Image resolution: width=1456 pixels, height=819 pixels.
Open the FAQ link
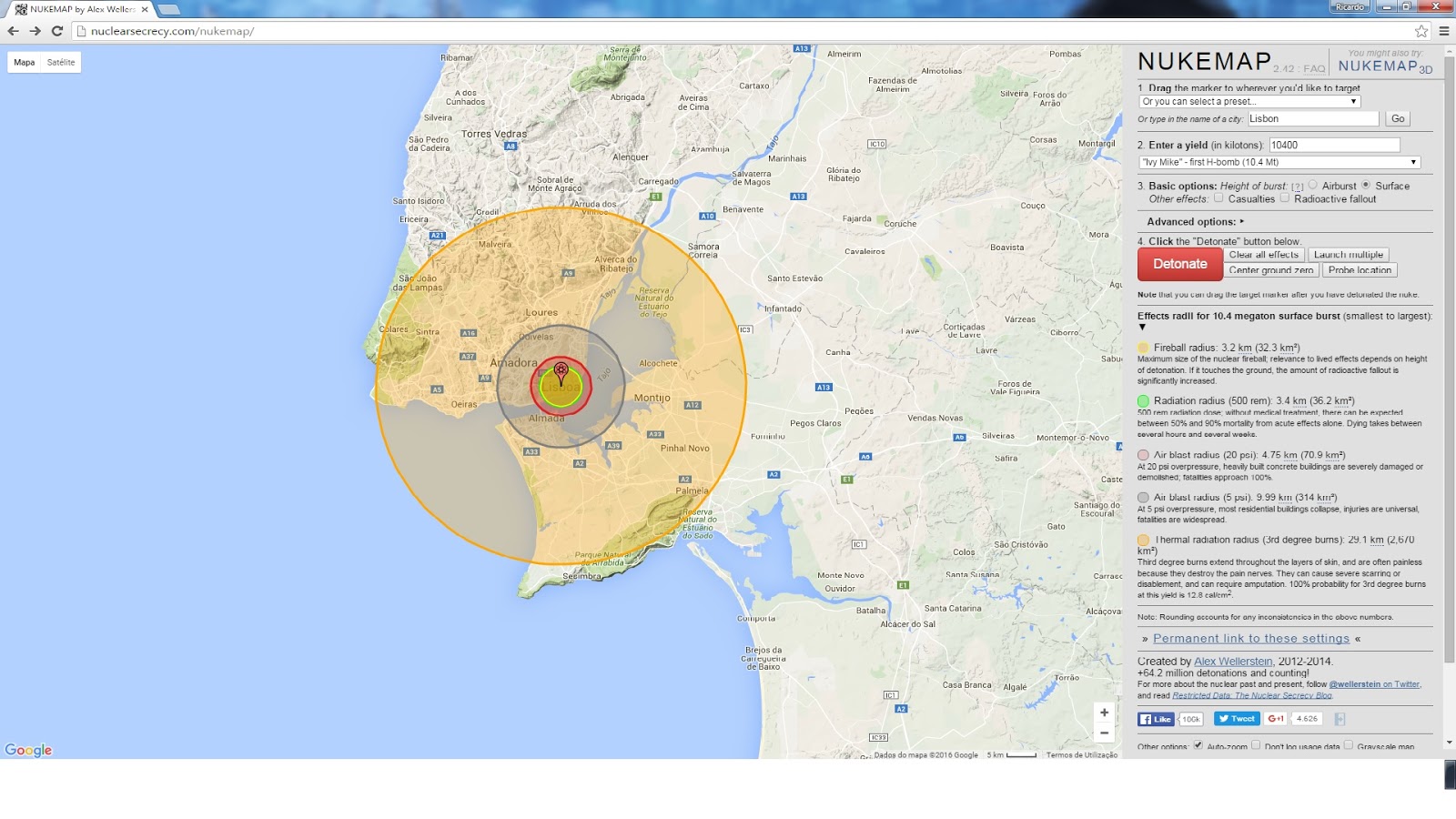[x=1314, y=69]
